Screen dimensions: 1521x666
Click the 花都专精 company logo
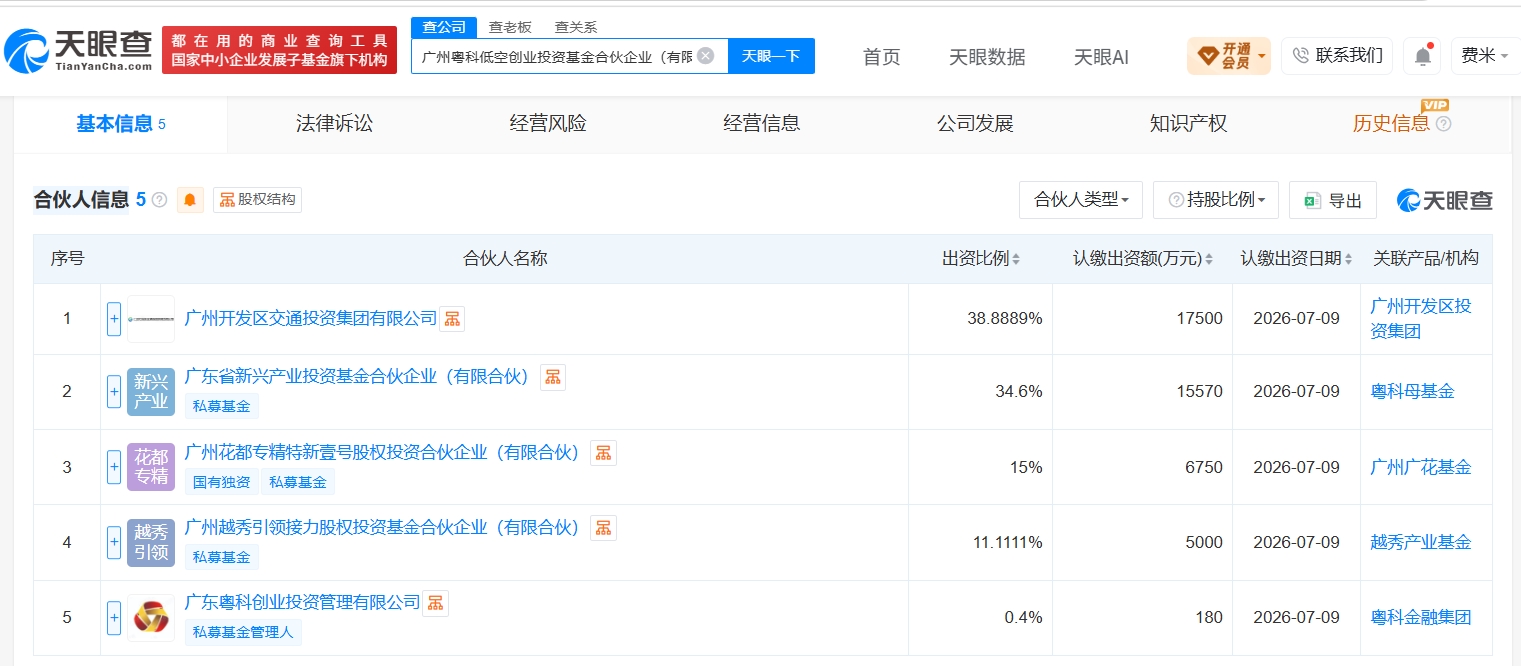point(151,467)
